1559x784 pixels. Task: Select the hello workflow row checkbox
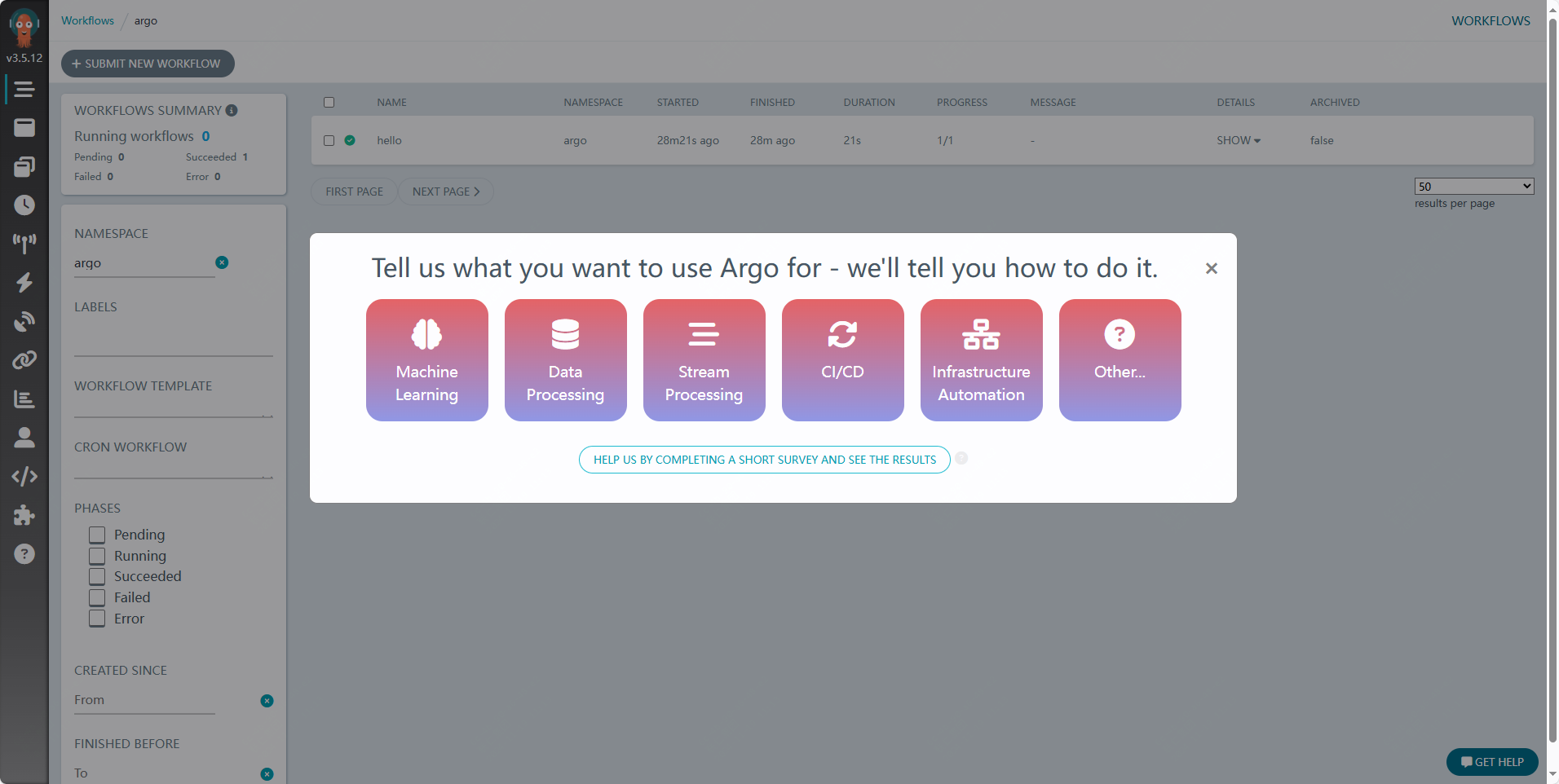point(329,140)
